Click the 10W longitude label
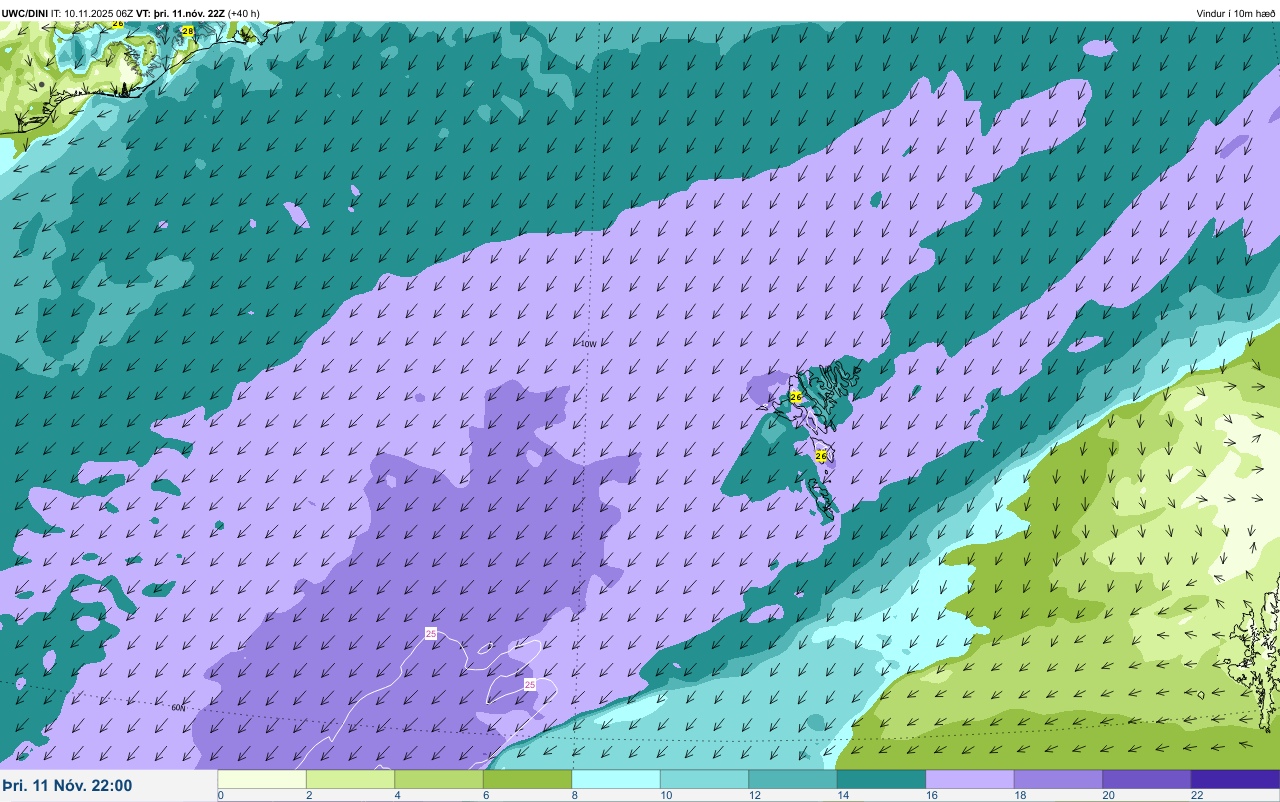The image size is (1280, 802). tap(588, 343)
